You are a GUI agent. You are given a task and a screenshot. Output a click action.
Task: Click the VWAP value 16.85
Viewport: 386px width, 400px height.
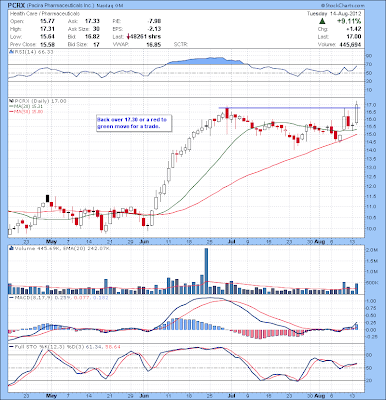pyautogui.click(x=154, y=44)
